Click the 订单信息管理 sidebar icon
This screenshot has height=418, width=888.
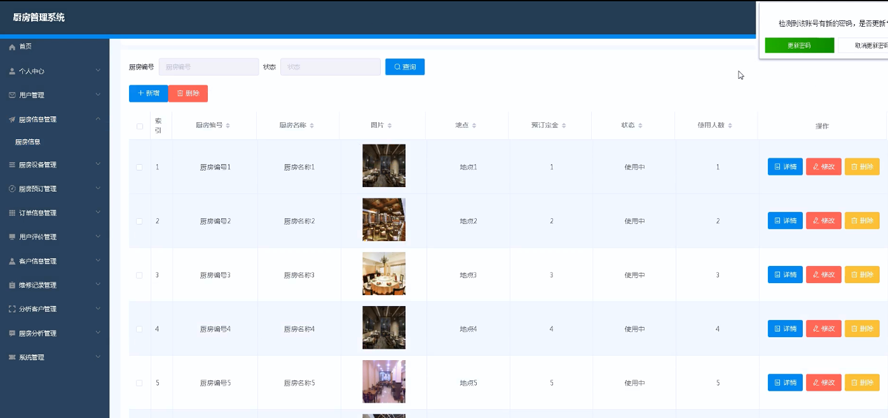coord(12,213)
